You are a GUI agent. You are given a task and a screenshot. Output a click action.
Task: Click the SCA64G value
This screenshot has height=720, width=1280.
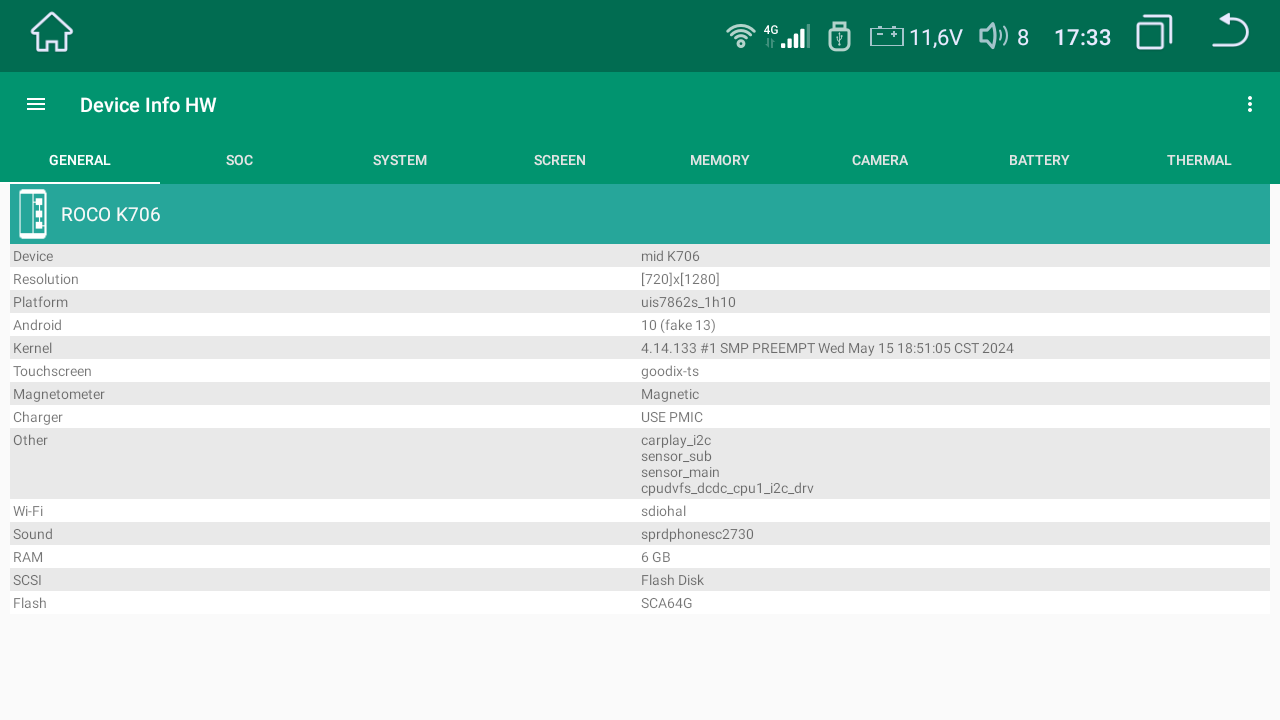coord(667,603)
